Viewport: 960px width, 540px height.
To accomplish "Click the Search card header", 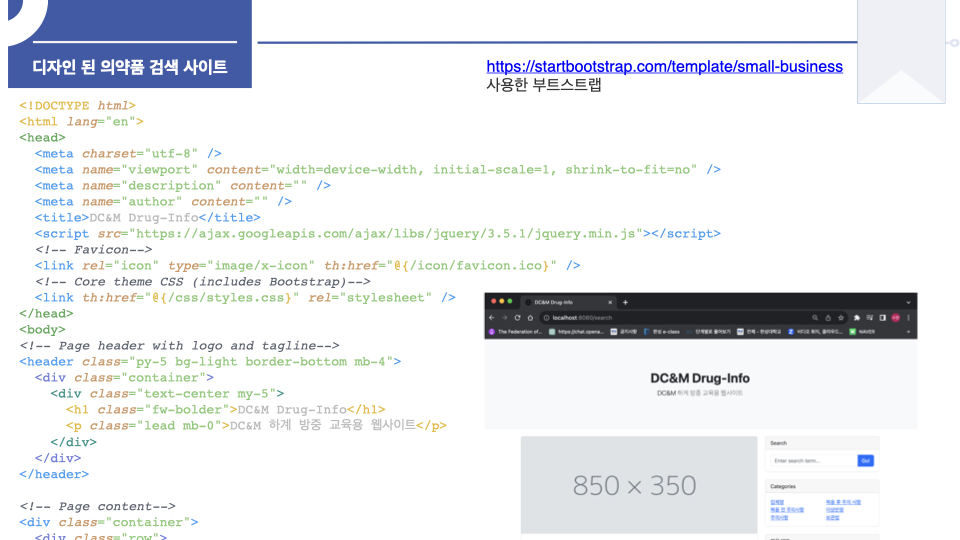I will coord(822,443).
